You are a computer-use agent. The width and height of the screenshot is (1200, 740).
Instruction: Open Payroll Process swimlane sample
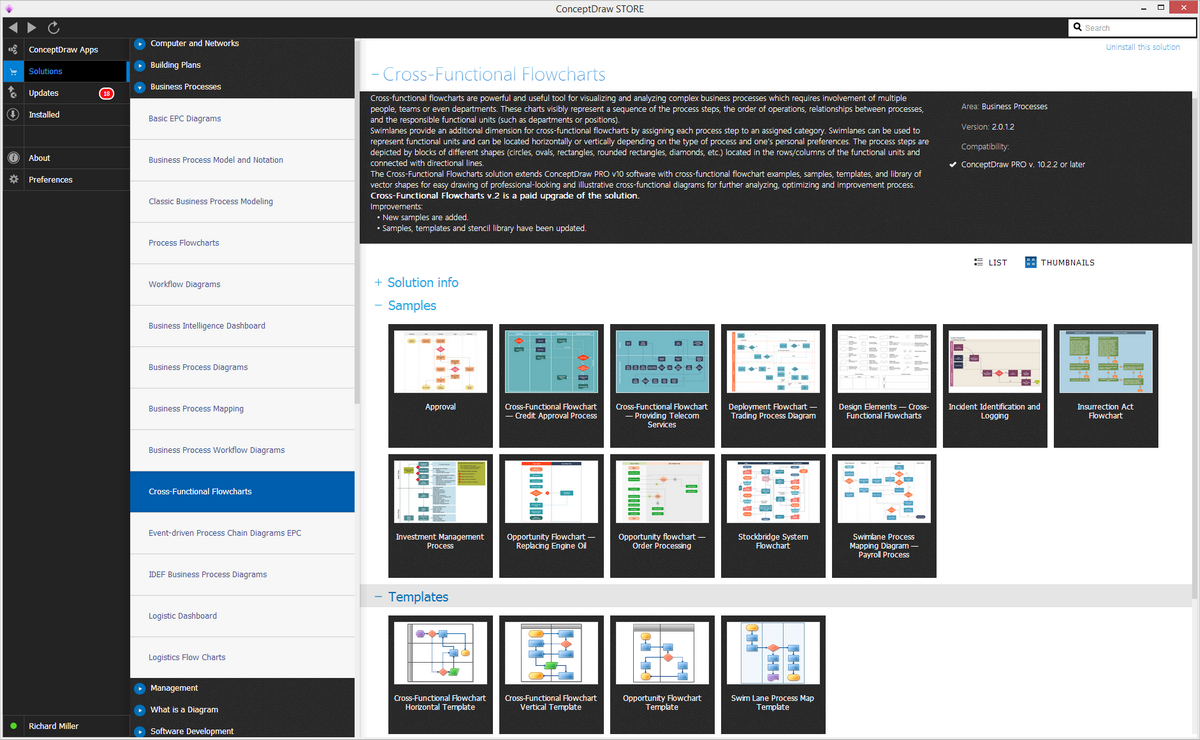(x=884, y=516)
